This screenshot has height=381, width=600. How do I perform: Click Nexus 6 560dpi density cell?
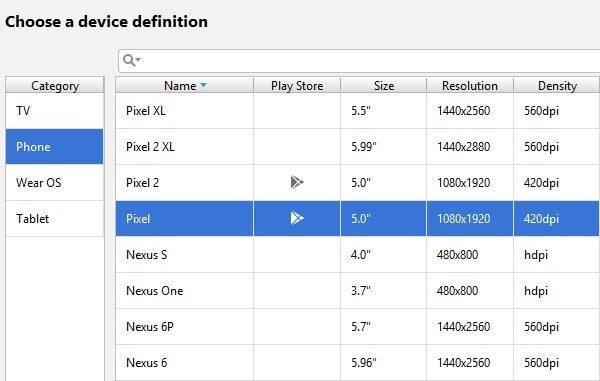557,363
